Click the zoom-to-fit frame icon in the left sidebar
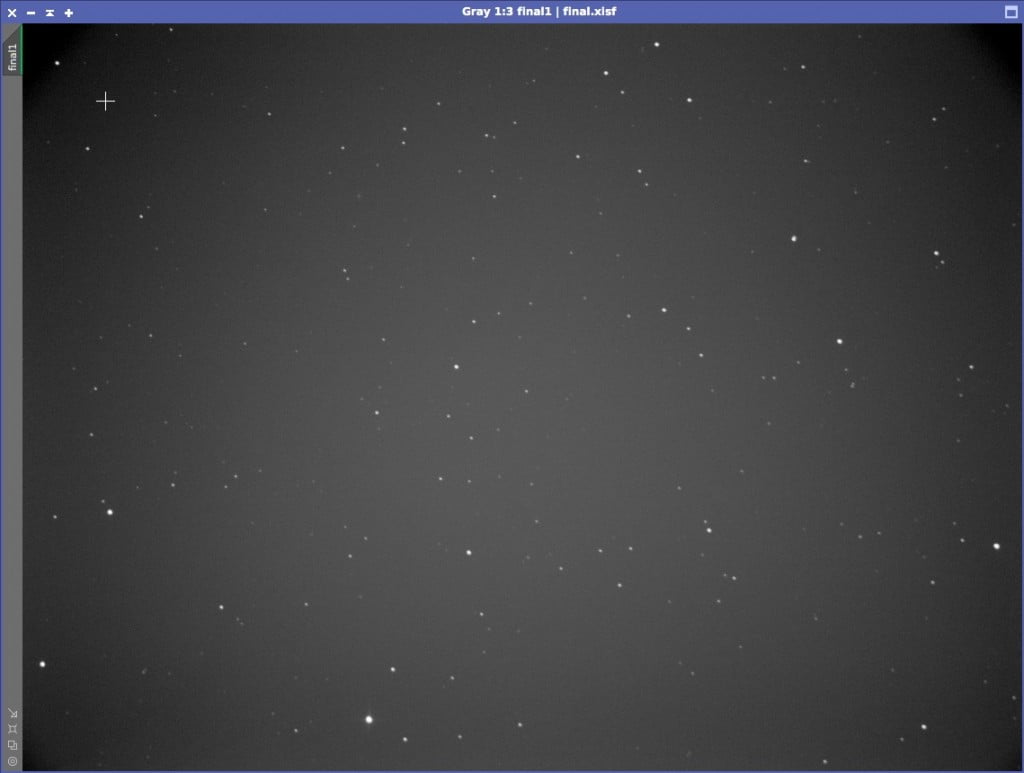1024x773 pixels. pyautogui.click(x=12, y=729)
